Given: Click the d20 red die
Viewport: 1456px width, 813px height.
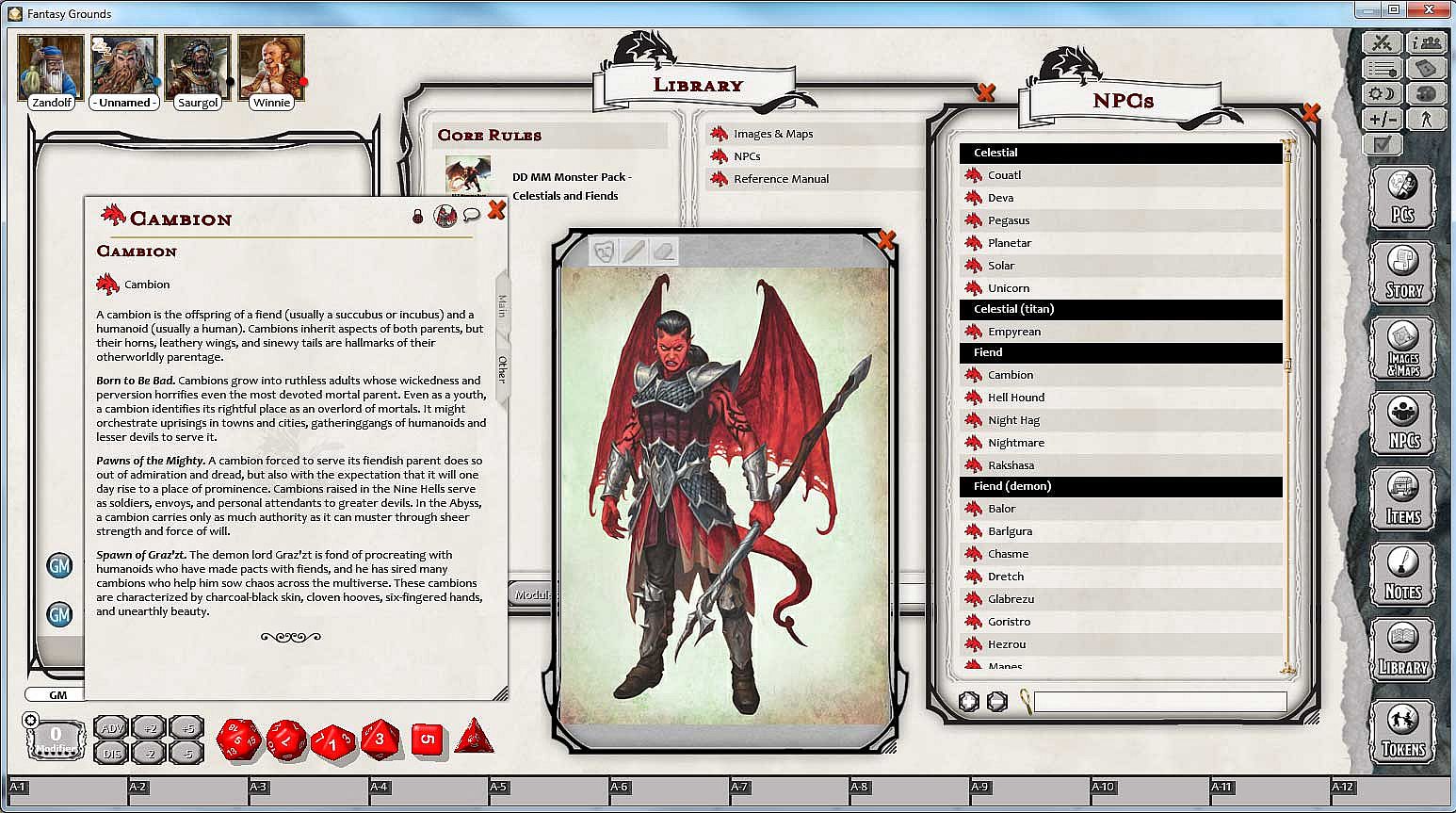Looking at the screenshot, I should [x=238, y=740].
